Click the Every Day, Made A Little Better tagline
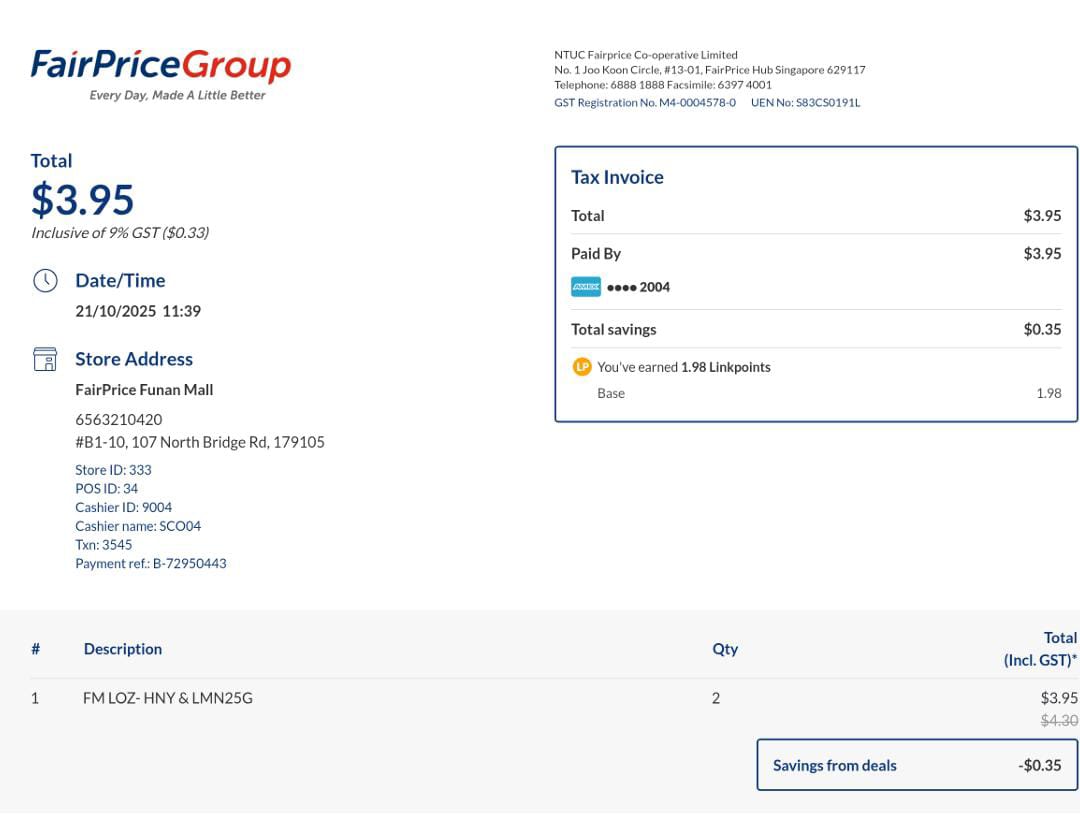Image resolution: width=1080 pixels, height=832 pixels. pos(177,95)
